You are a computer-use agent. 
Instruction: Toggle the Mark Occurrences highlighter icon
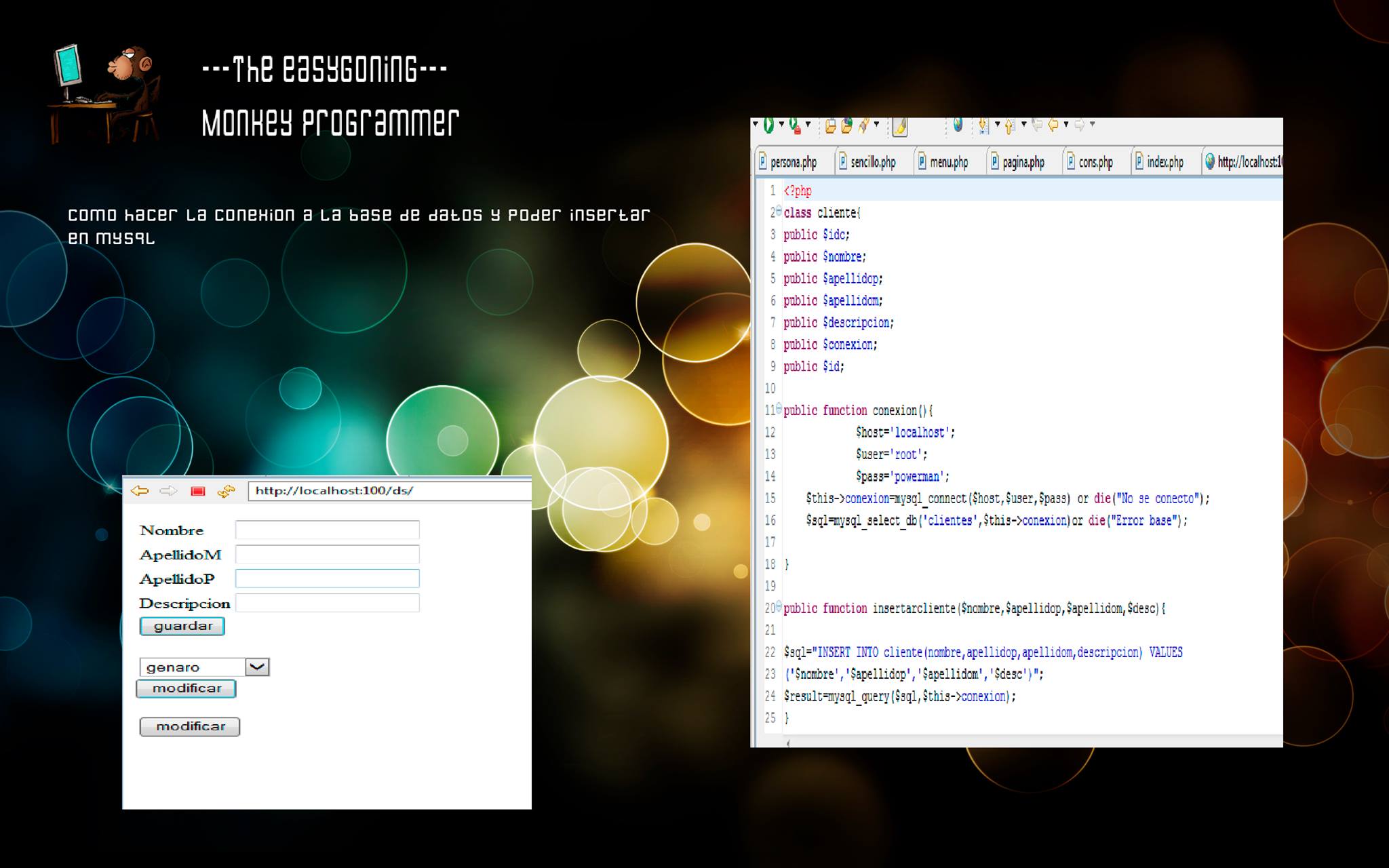(x=900, y=126)
